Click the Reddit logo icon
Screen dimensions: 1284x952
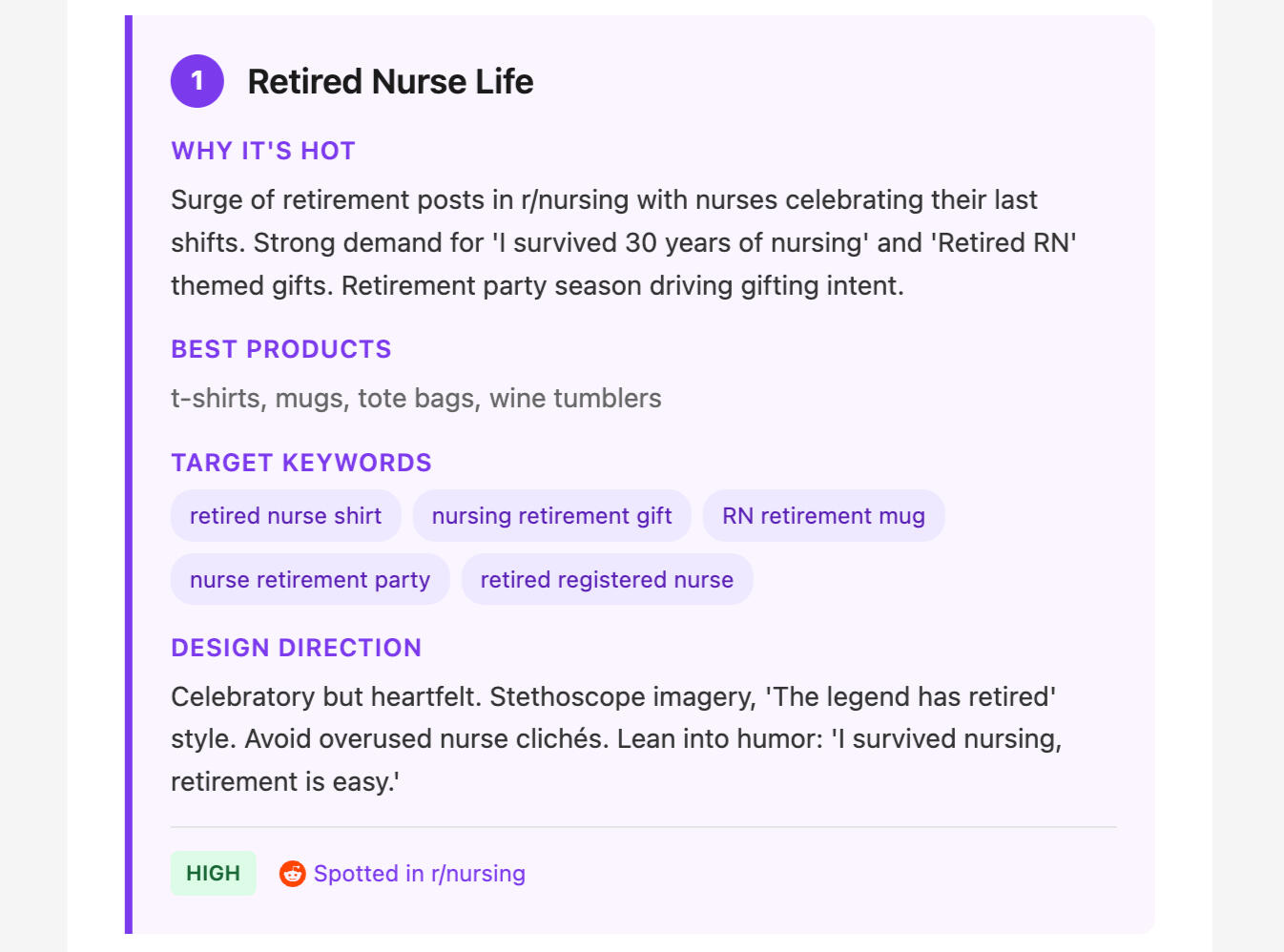[292, 874]
